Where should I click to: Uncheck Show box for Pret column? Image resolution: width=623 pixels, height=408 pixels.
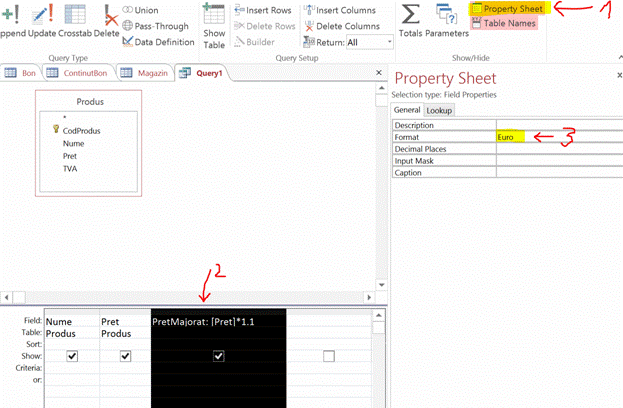click(x=126, y=356)
